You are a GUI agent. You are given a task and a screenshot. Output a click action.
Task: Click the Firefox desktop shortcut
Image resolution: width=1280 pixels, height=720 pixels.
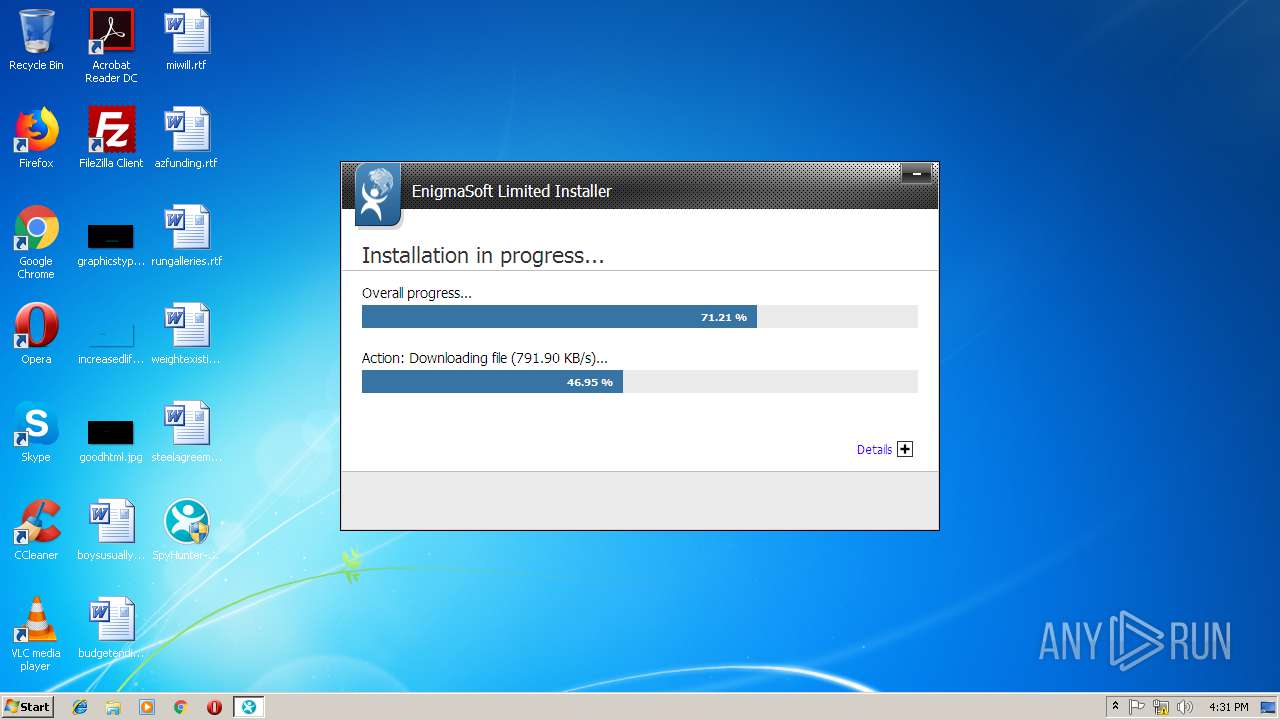(x=36, y=138)
